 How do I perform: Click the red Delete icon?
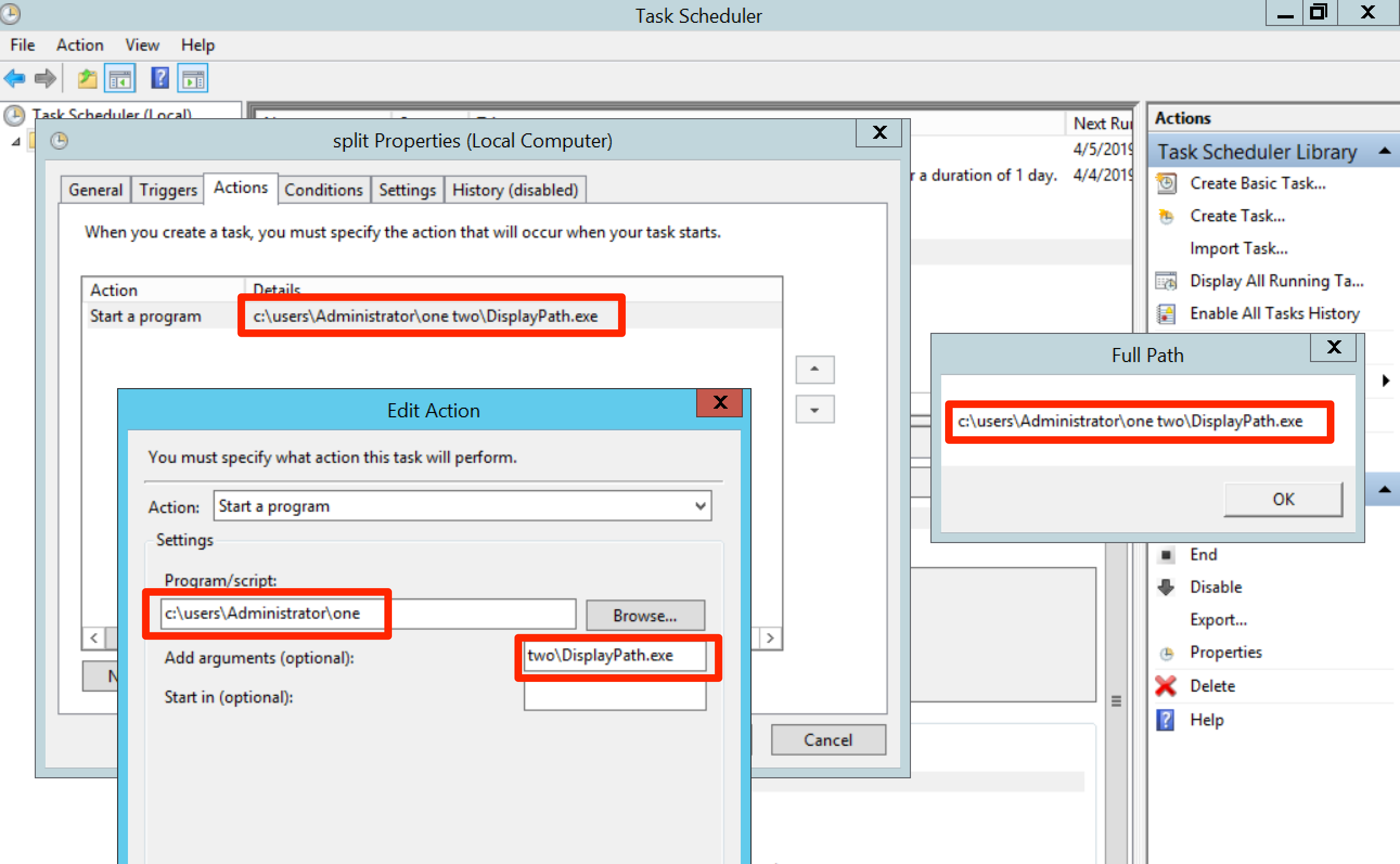tap(1166, 686)
